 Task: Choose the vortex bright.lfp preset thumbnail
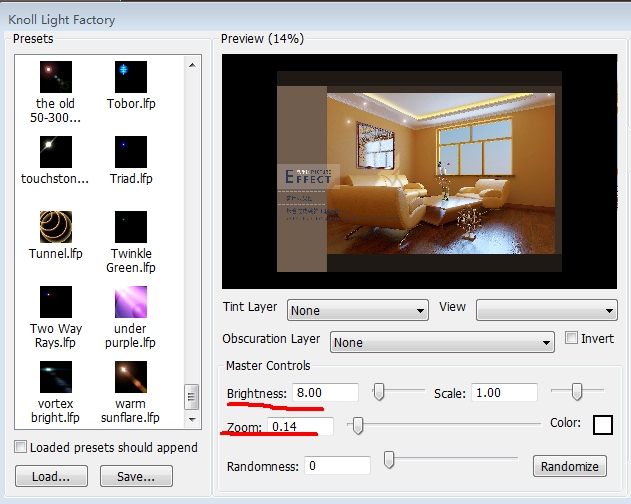tap(56, 377)
